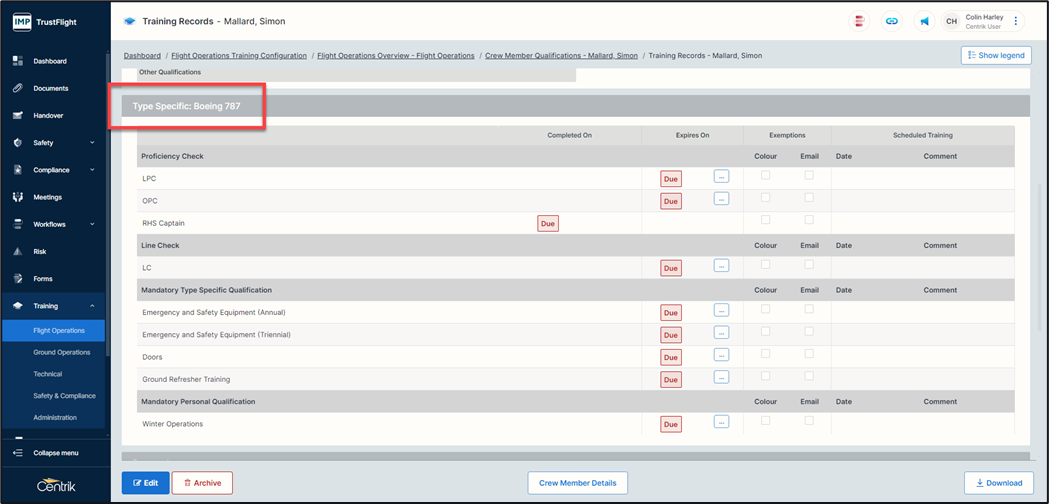Click the announcements megaphone icon in header

[x=924, y=21]
